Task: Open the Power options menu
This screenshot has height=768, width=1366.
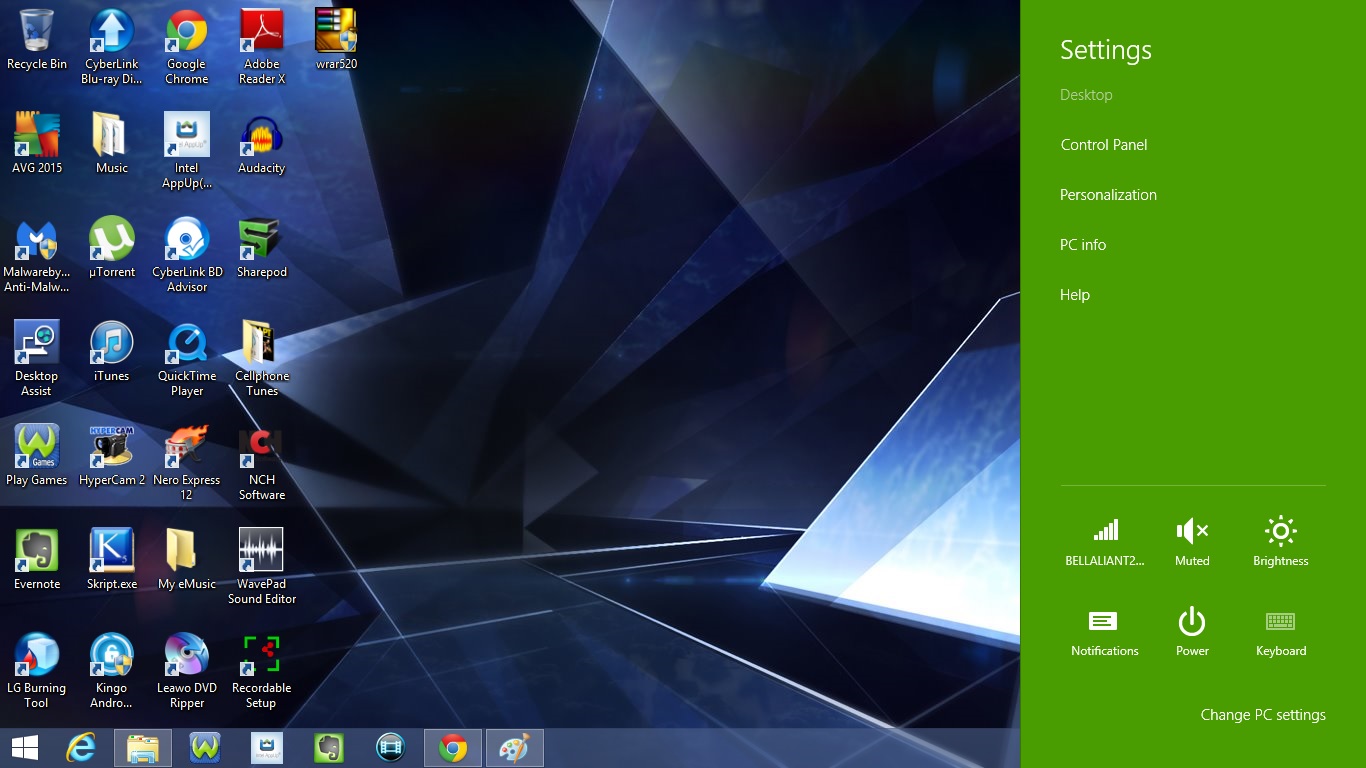Action: tap(1192, 632)
